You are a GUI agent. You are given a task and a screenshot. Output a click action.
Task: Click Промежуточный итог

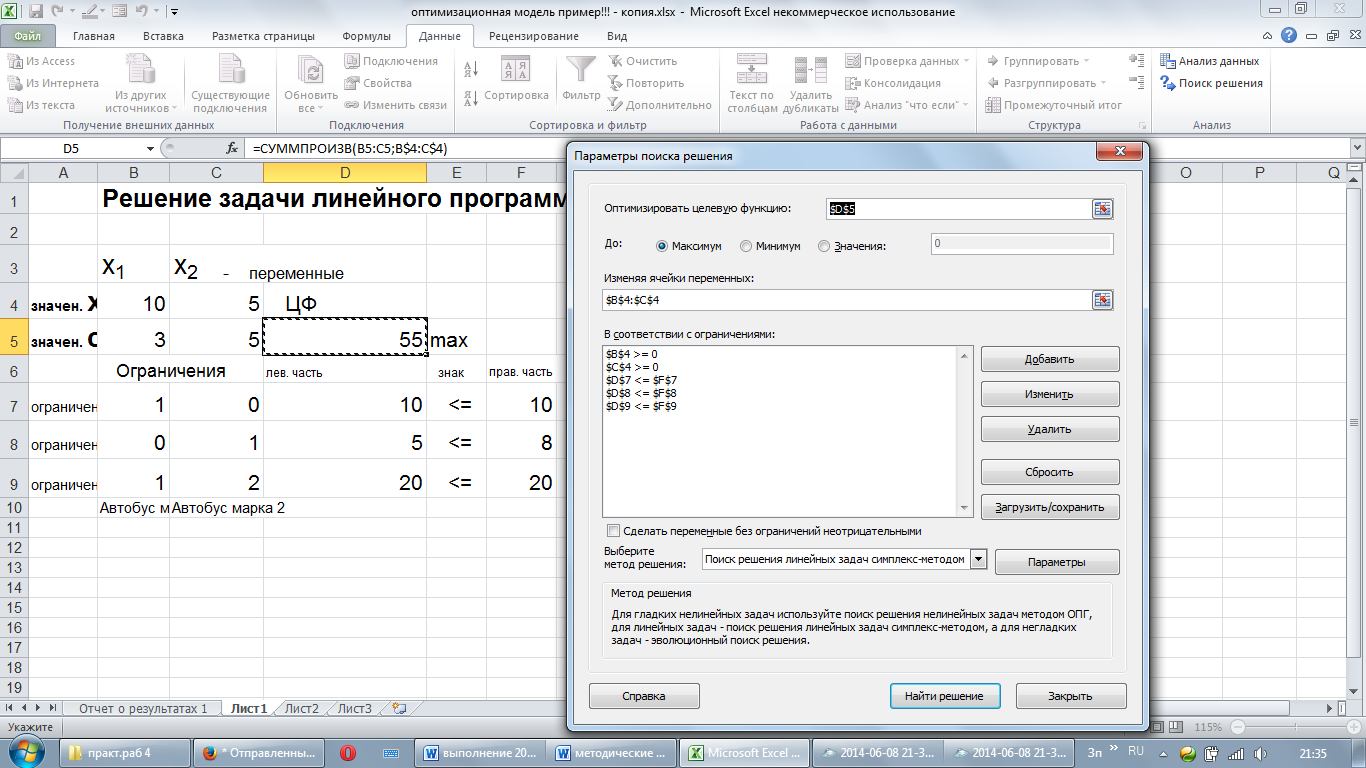point(1053,105)
